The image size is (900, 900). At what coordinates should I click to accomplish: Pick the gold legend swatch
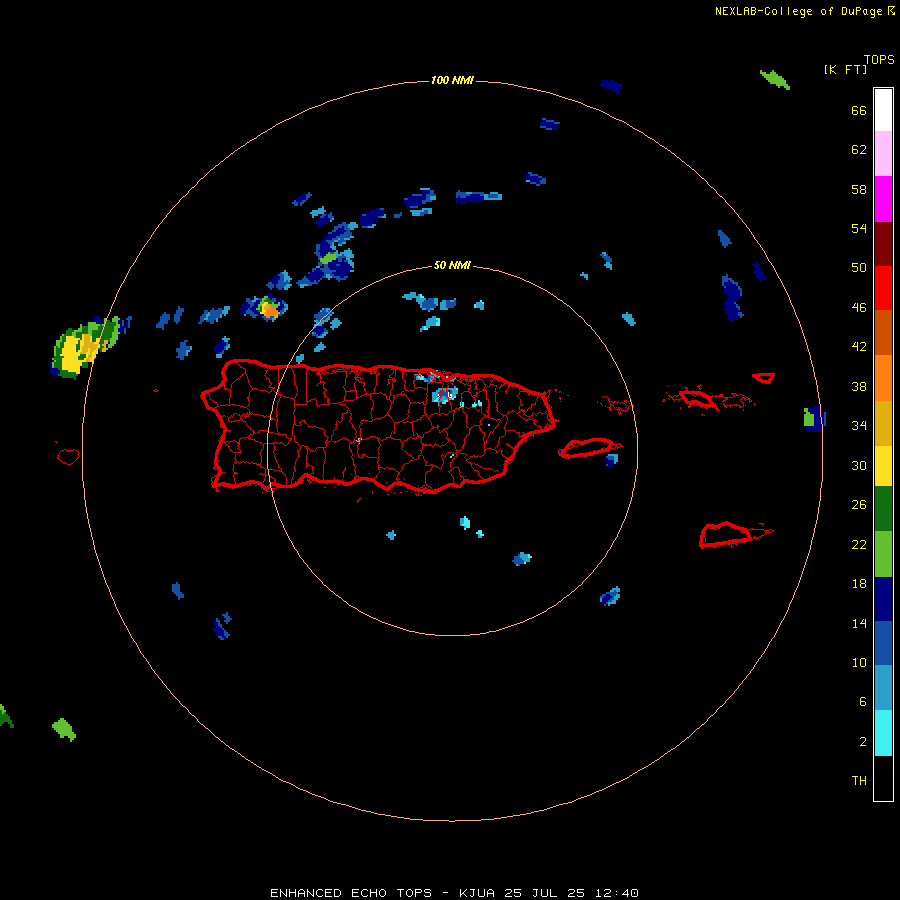pyautogui.click(x=883, y=424)
